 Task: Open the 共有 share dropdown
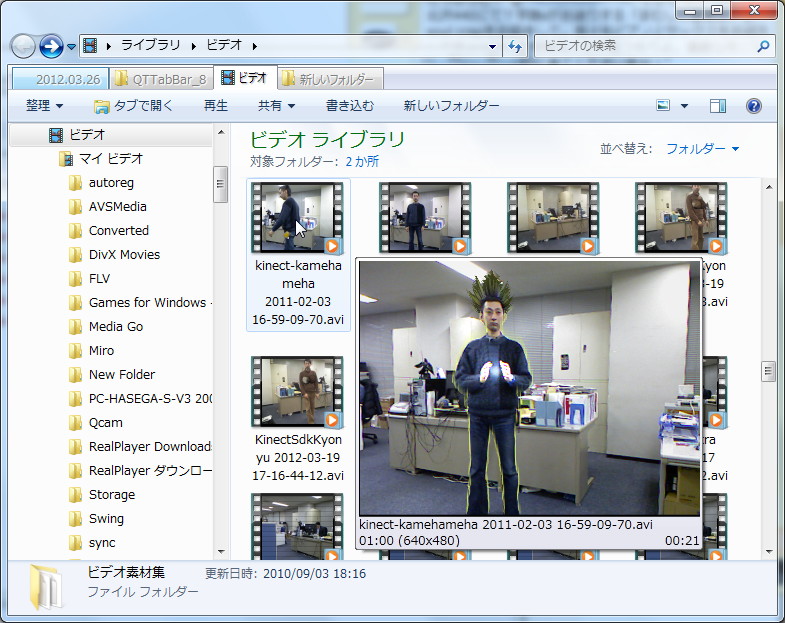pos(276,106)
